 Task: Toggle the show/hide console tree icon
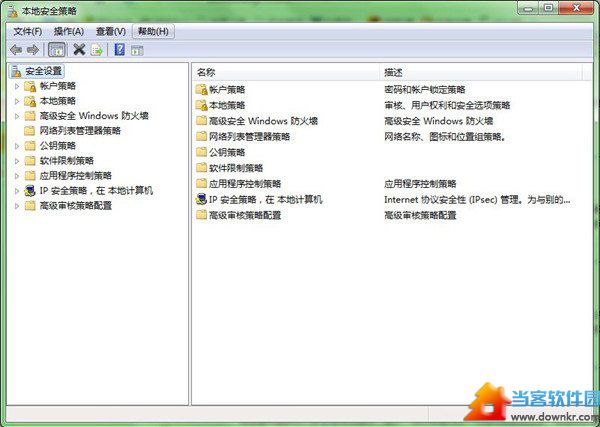[x=57, y=50]
